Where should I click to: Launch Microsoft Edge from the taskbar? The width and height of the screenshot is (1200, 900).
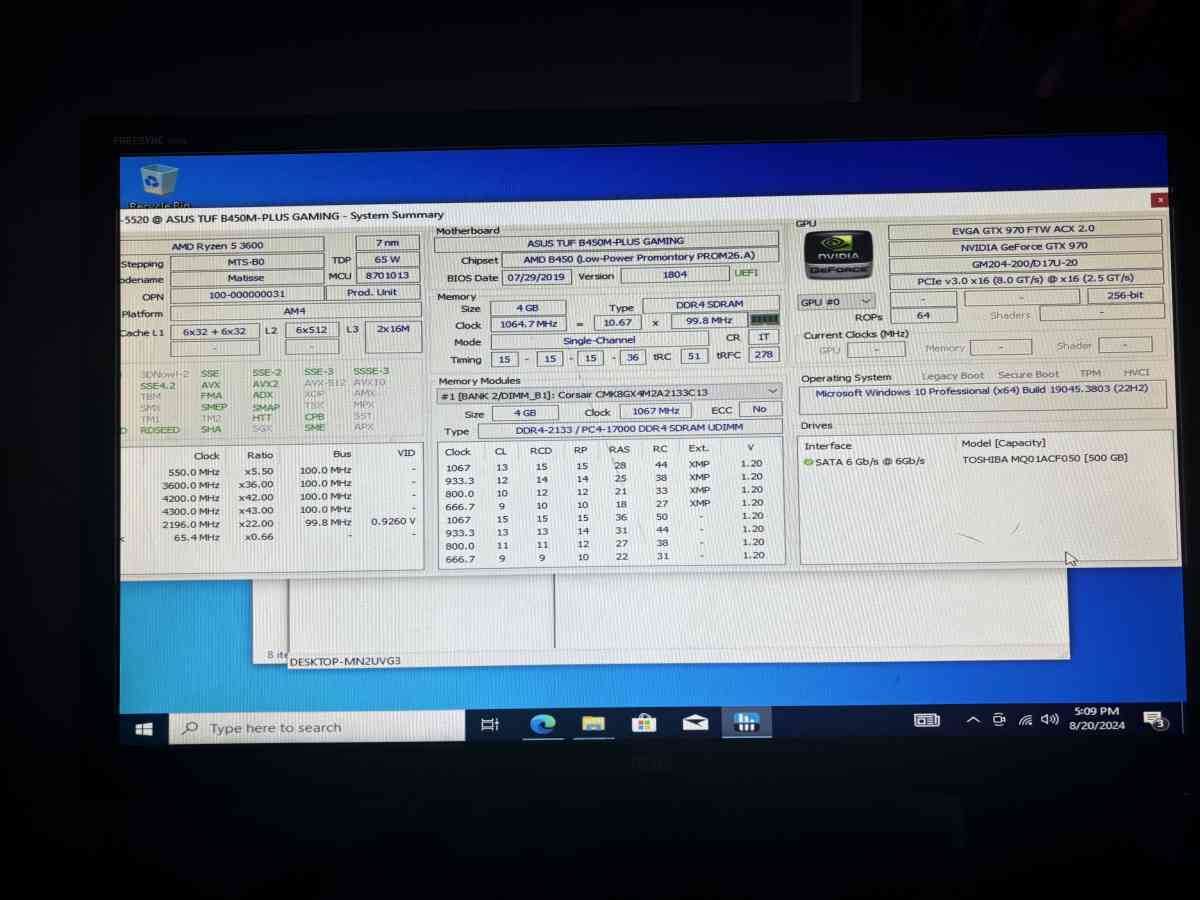[x=543, y=722]
